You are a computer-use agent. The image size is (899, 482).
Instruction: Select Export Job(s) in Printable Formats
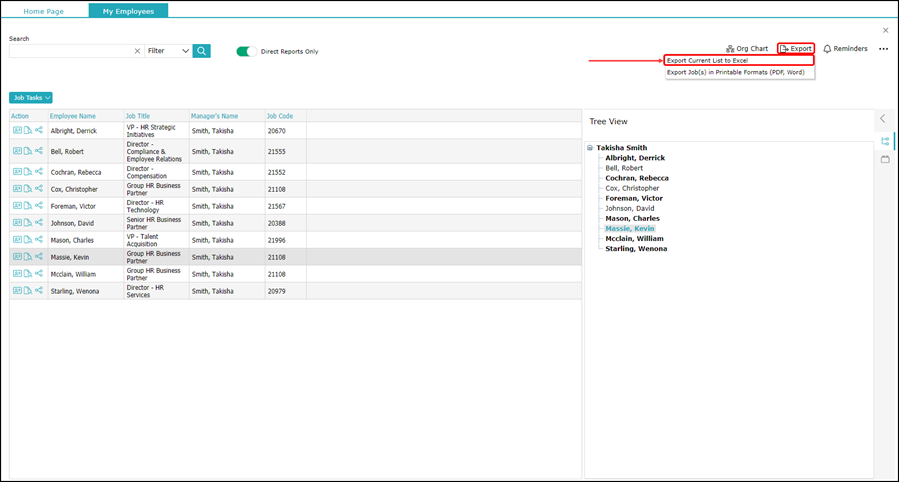pyautogui.click(x=735, y=72)
